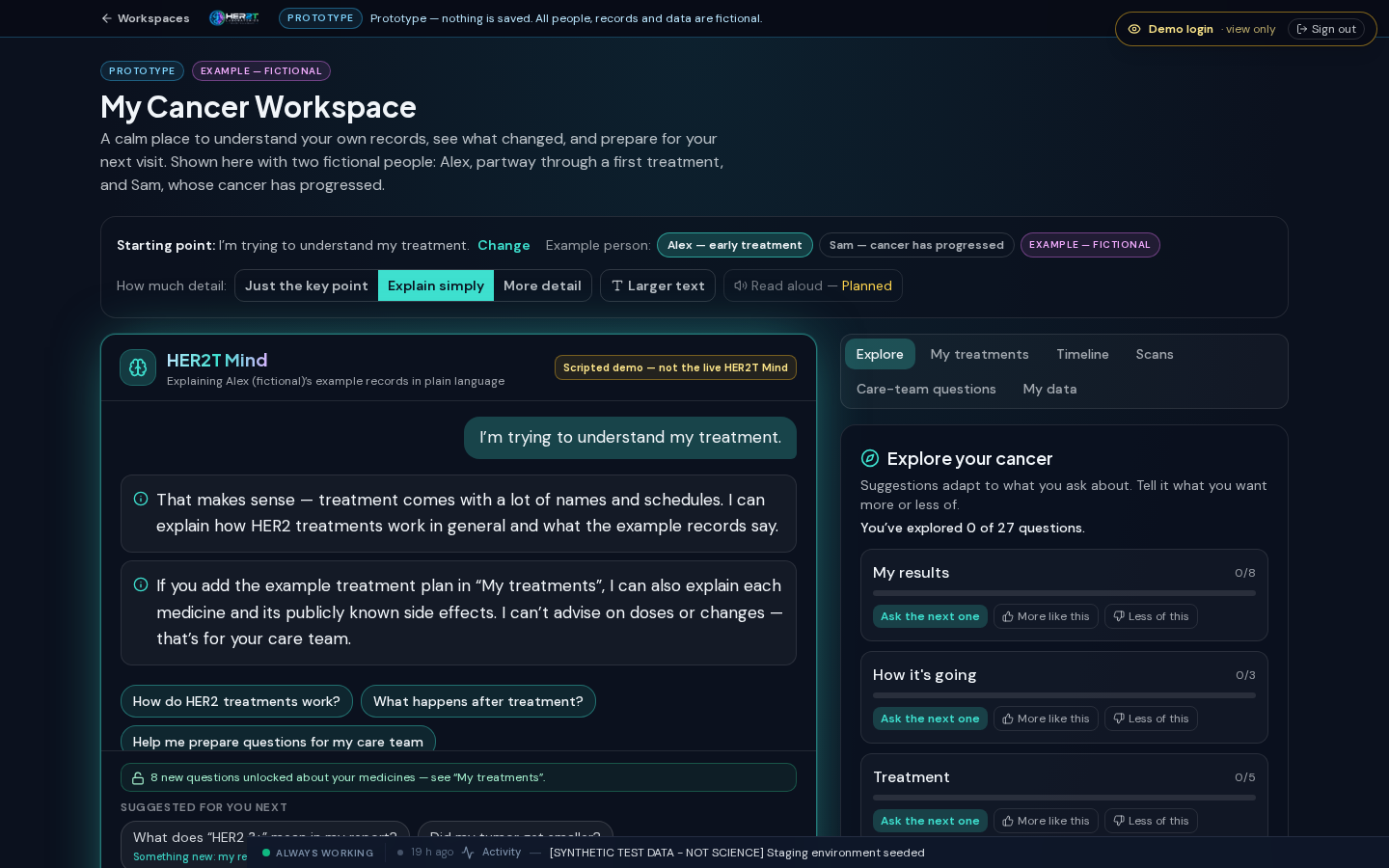The height and width of the screenshot is (868, 1389).
Task: Ask 'What happens after treatment?'
Action: point(478,701)
